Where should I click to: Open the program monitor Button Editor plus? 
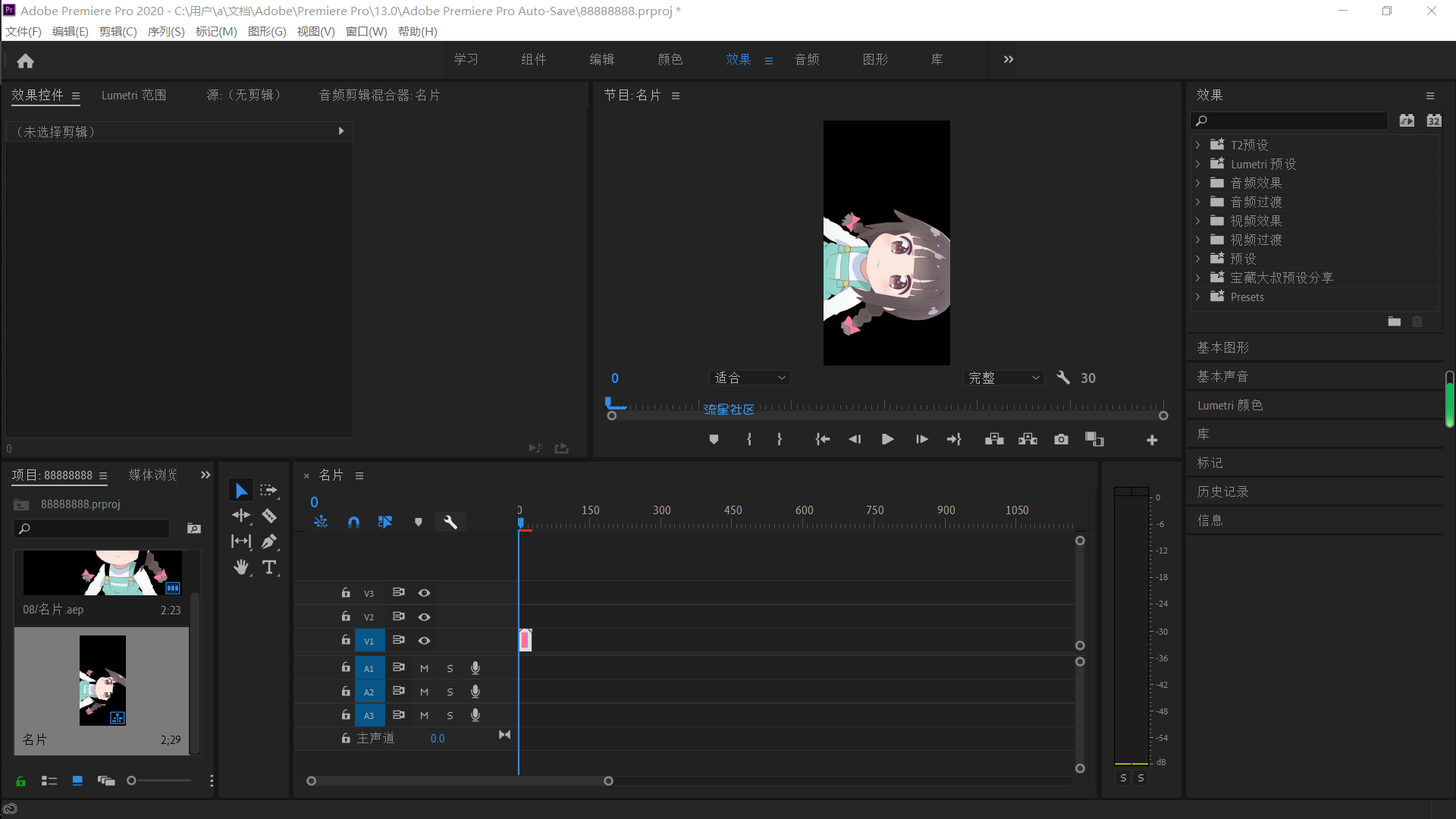[1152, 441]
